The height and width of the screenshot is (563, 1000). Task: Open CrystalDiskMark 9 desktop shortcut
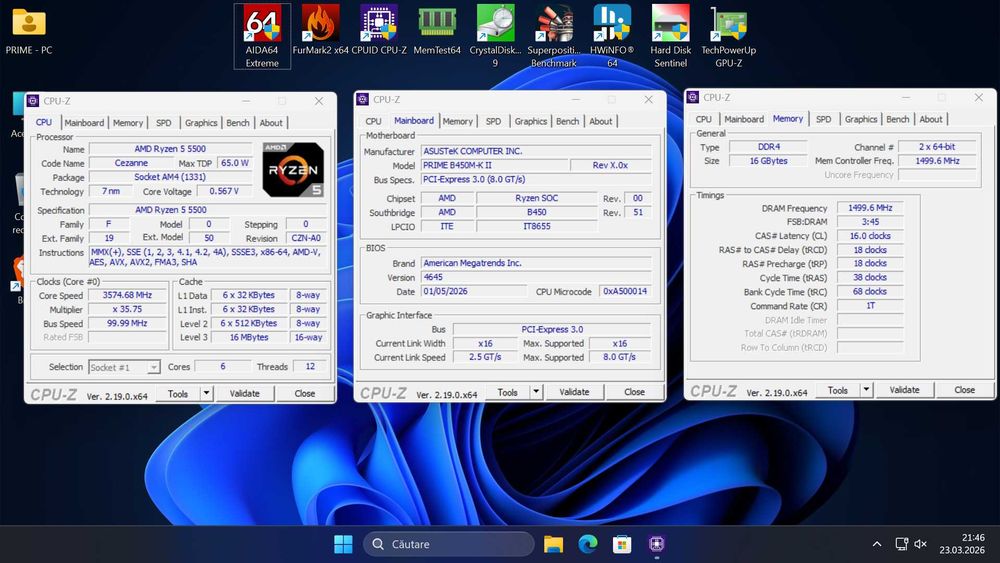[x=496, y=36]
